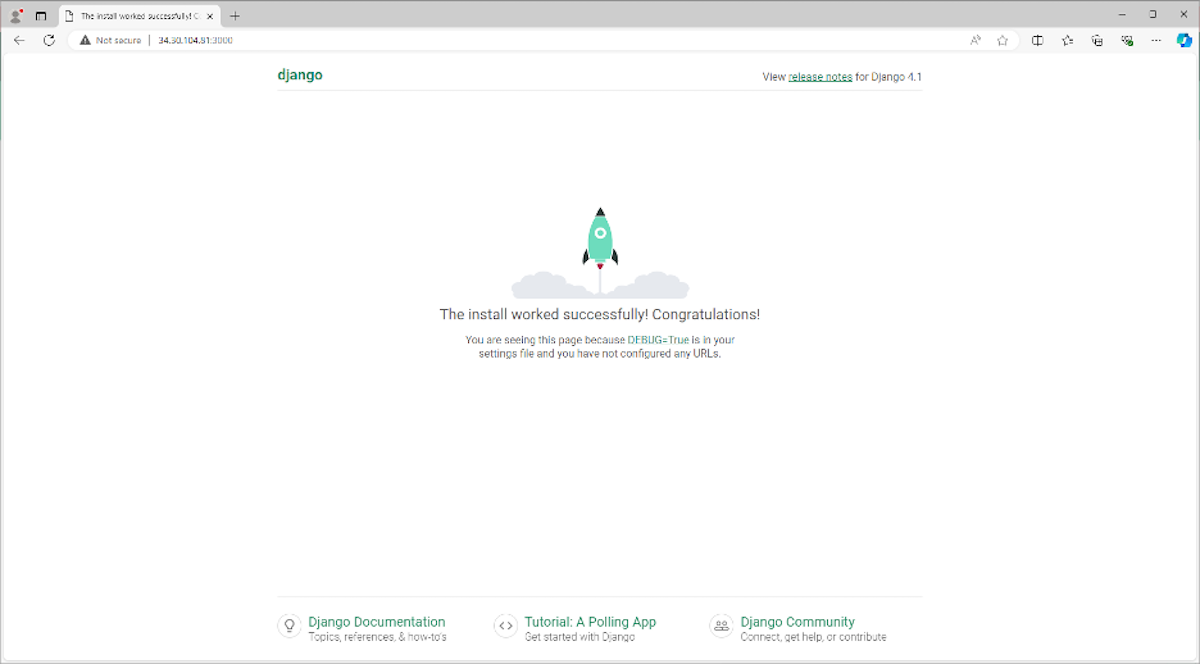Click "Topics, references, & how-to's" text

pos(377,637)
